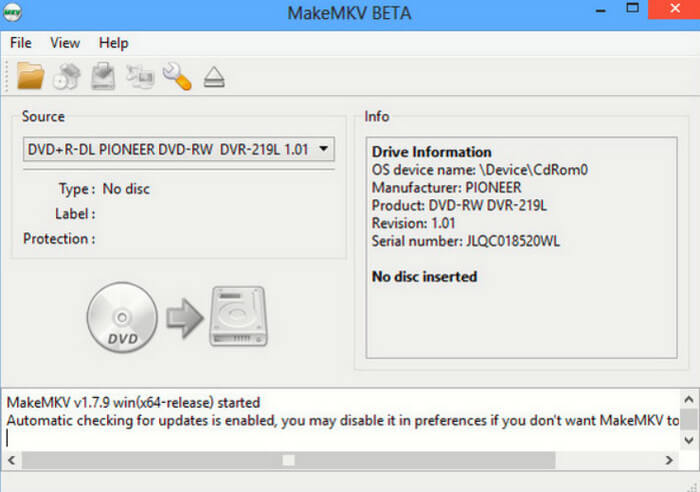Eject the disc with the eject icon

(214, 77)
